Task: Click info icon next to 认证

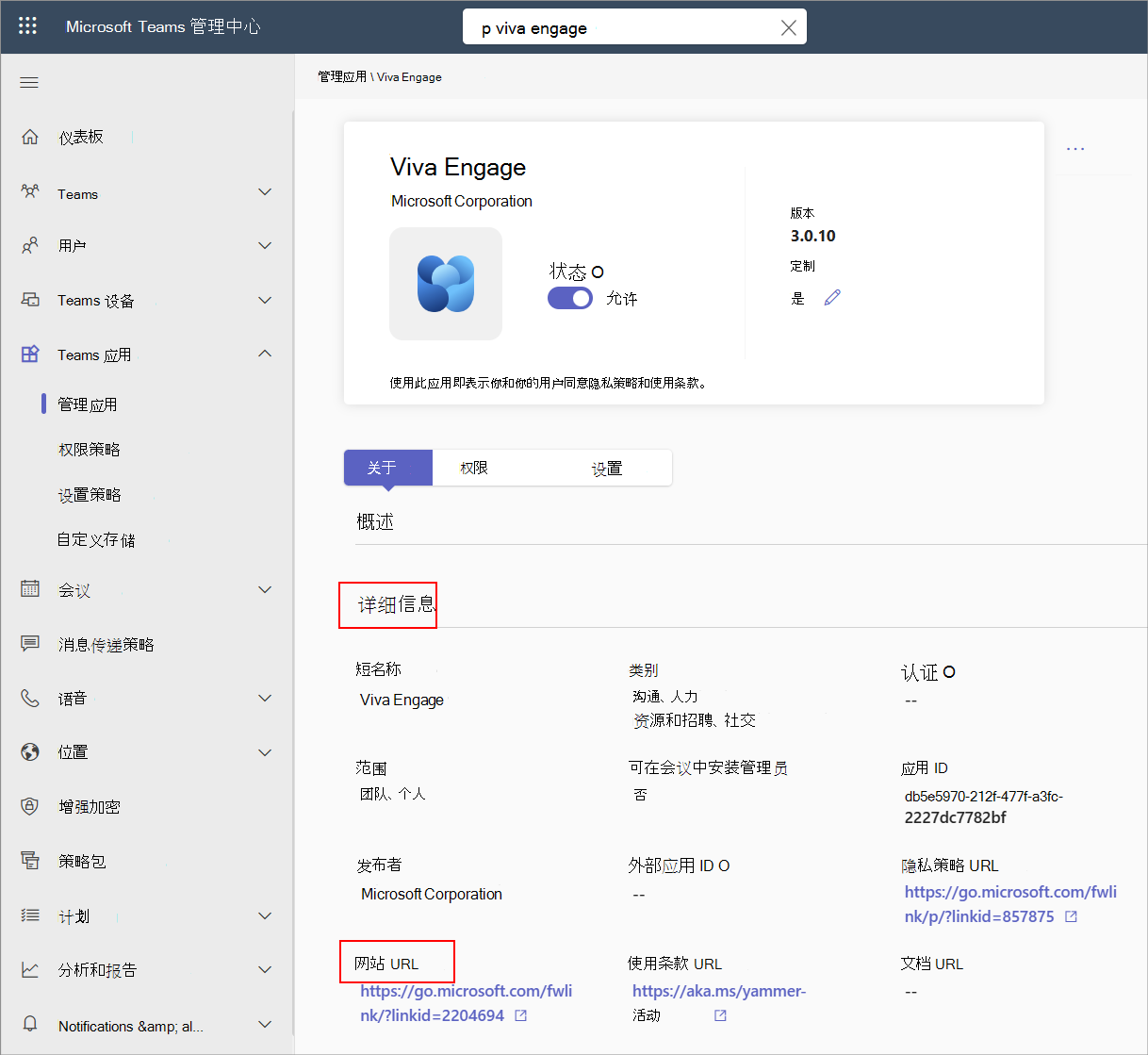Action: coord(949,672)
